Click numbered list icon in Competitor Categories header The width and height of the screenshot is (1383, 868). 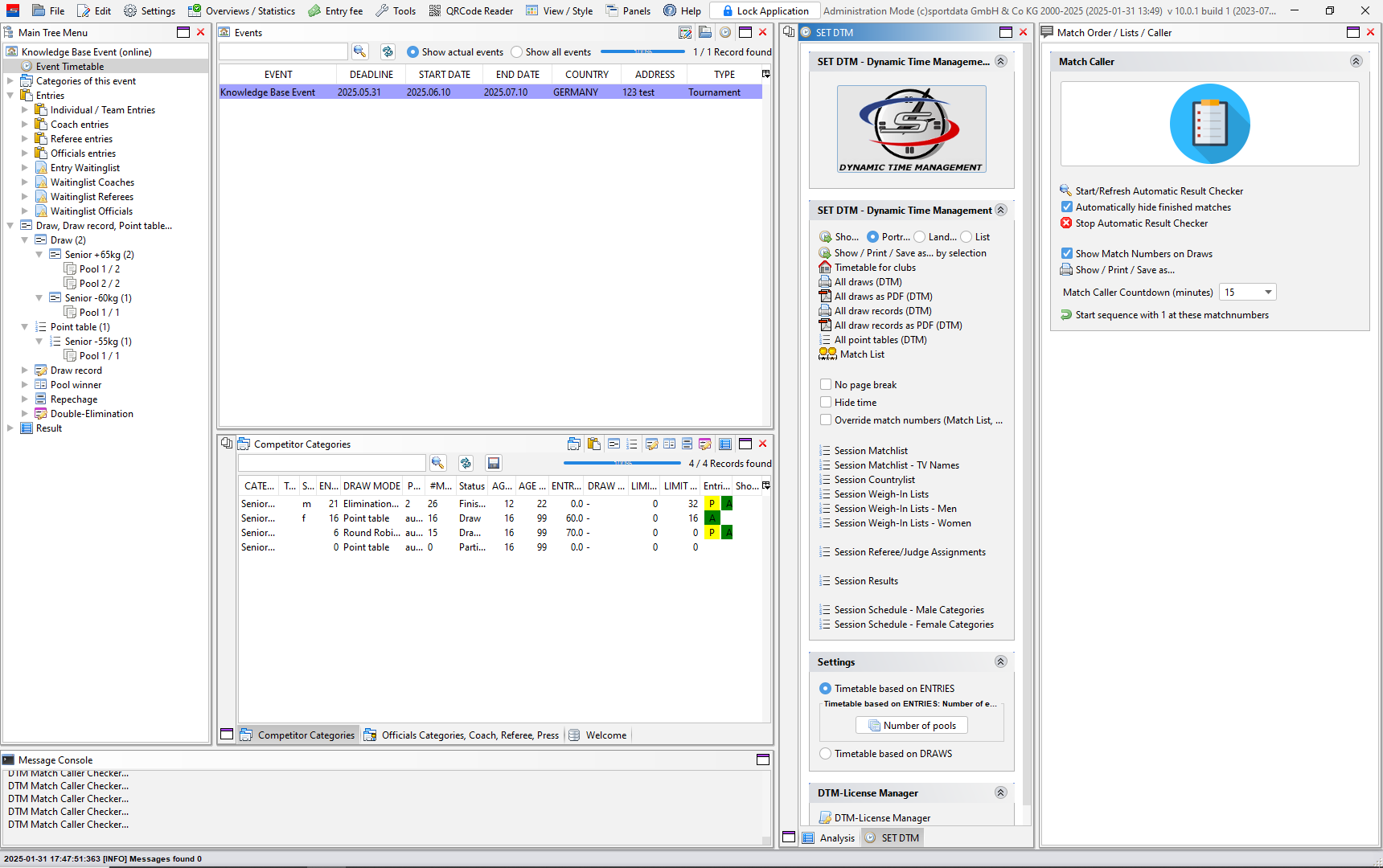click(632, 444)
